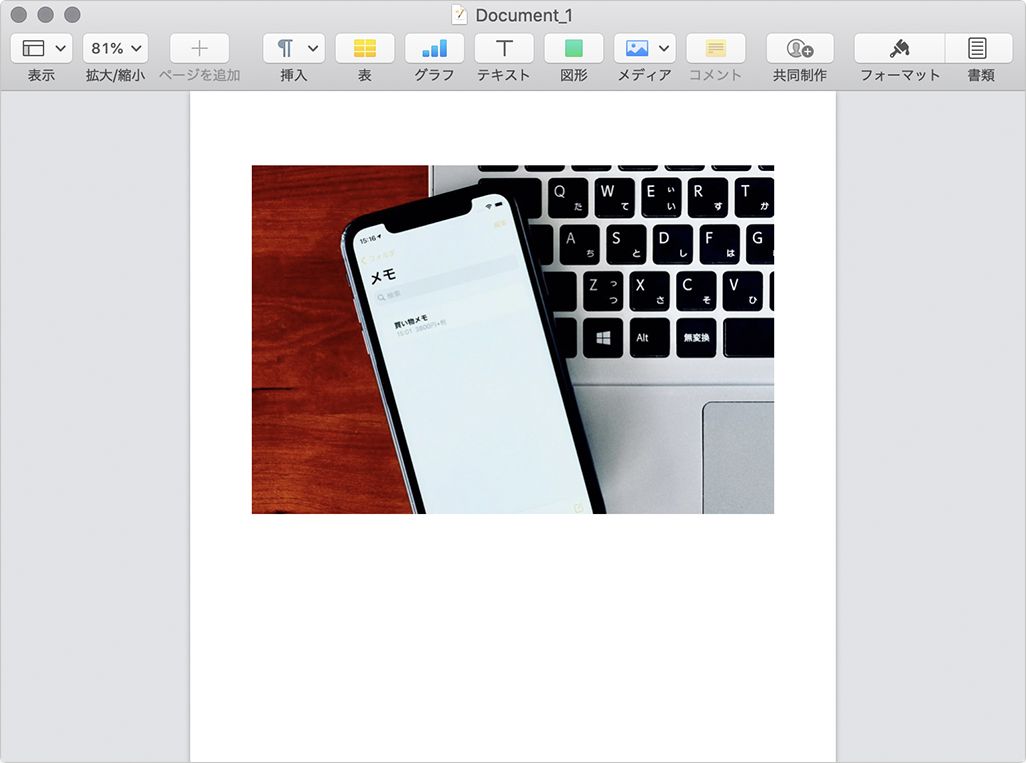Click the フォーマット label text
The height and width of the screenshot is (763, 1026).
pos(900,75)
